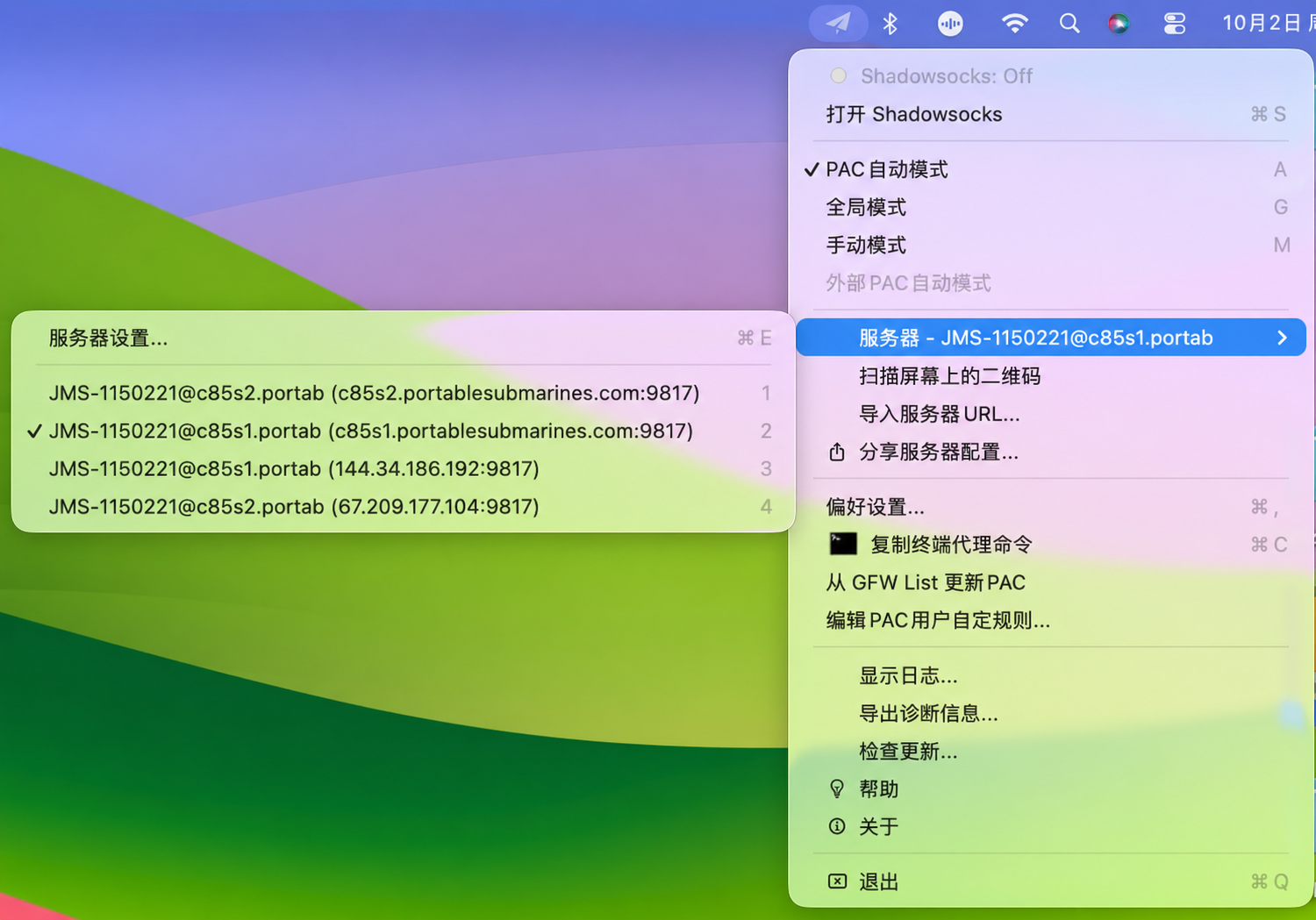Image resolution: width=1316 pixels, height=920 pixels.
Task: Click the quit icon beside 退出
Action: click(x=838, y=881)
